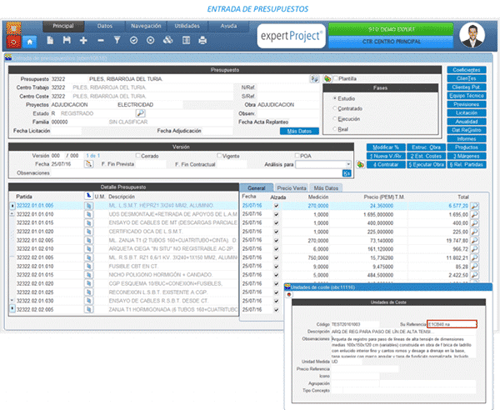Click the Más Datos button in Presupuesto
The width and height of the screenshot is (500, 410).
(x=299, y=131)
